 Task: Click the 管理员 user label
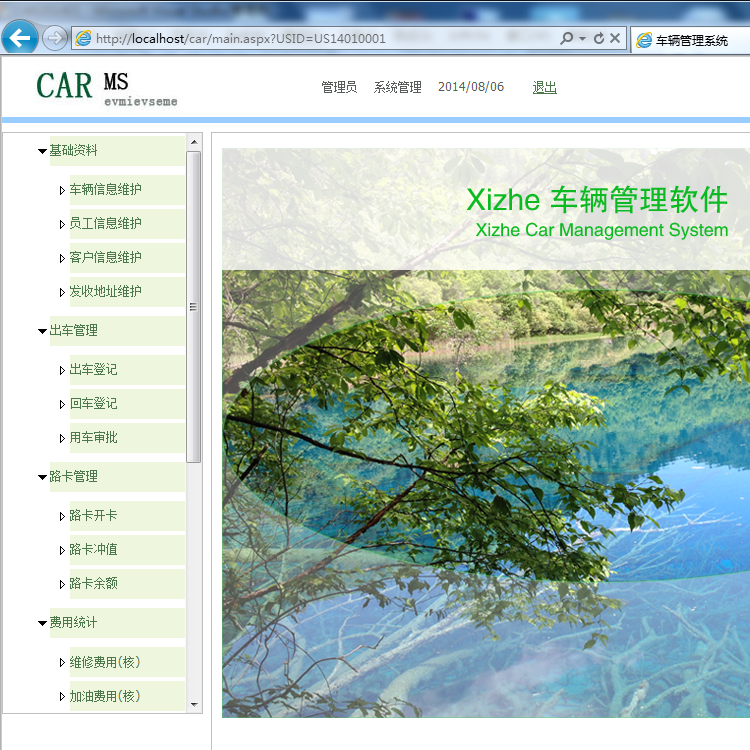[x=339, y=87]
